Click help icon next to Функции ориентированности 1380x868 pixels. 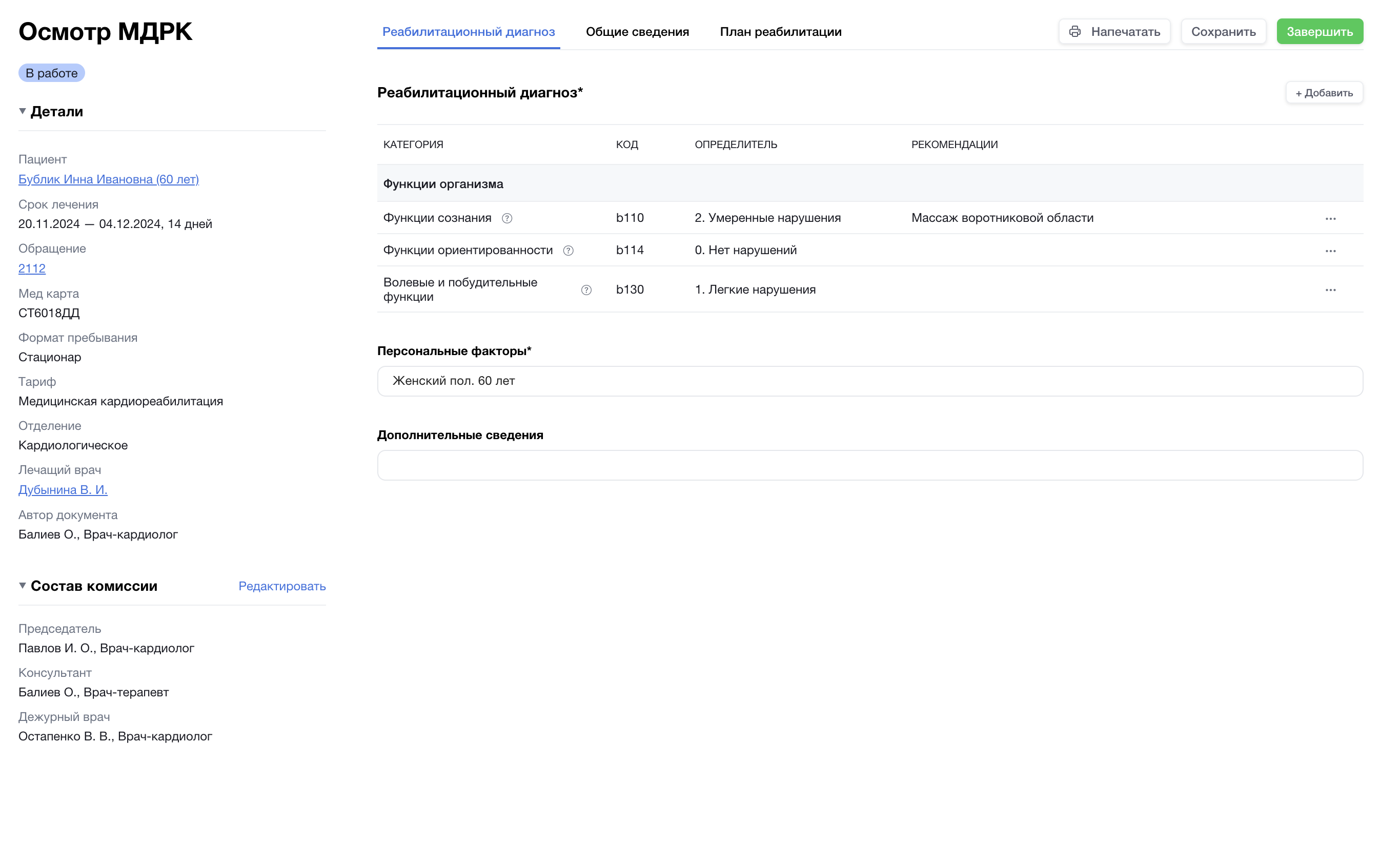[x=568, y=251]
